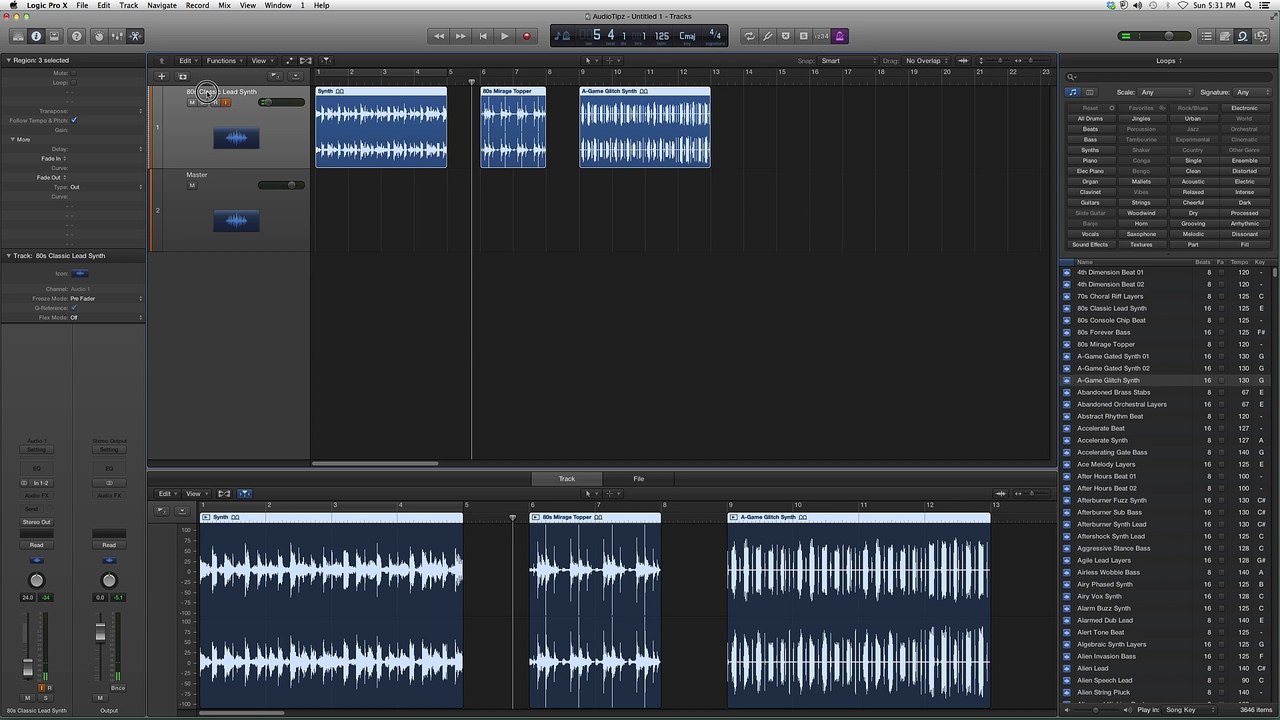Mute the Master track
1280x720 pixels.
click(192, 185)
